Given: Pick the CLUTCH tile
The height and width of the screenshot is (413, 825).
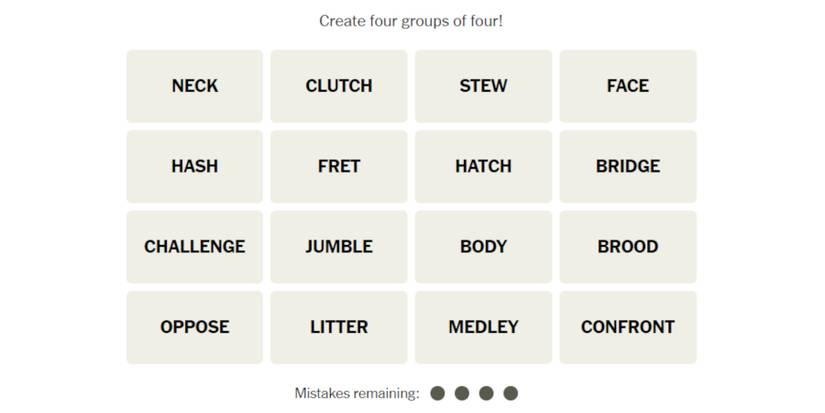Looking at the screenshot, I should coord(339,86).
